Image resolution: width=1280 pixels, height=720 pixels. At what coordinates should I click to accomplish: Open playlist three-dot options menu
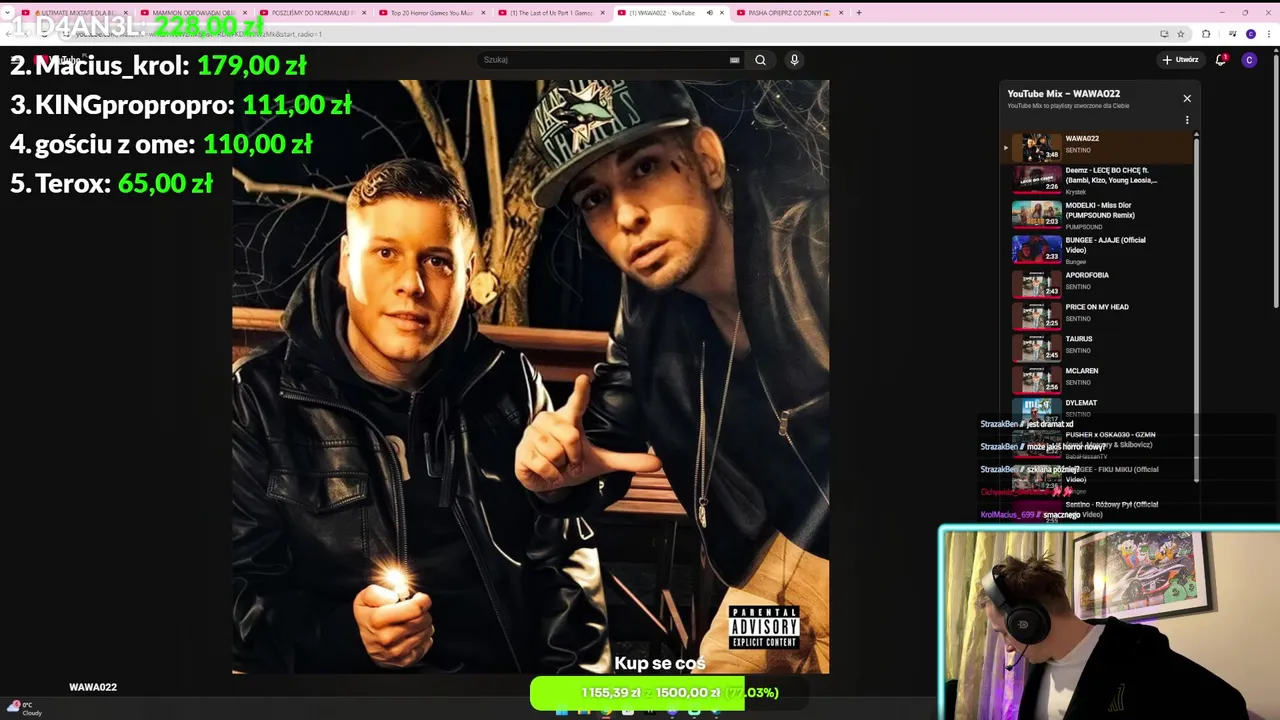[x=1187, y=120]
